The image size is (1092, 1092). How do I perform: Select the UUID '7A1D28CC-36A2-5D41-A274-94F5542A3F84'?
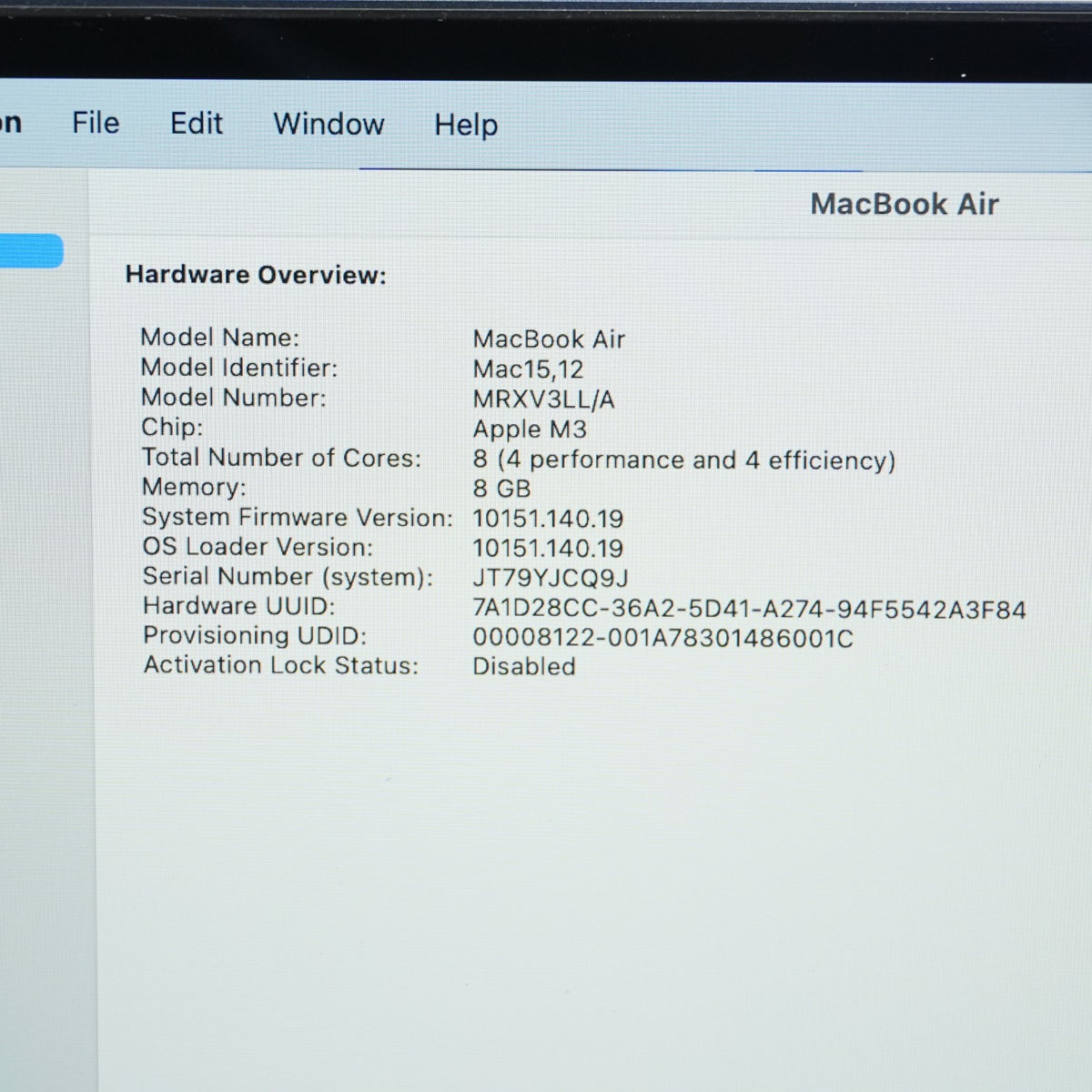(749, 610)
